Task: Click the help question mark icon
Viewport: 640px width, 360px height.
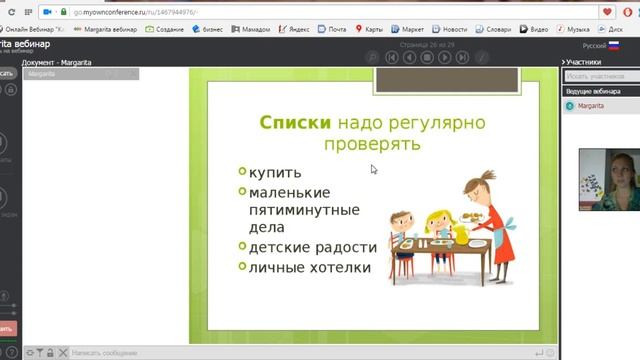Action: (x=12, y=352)
